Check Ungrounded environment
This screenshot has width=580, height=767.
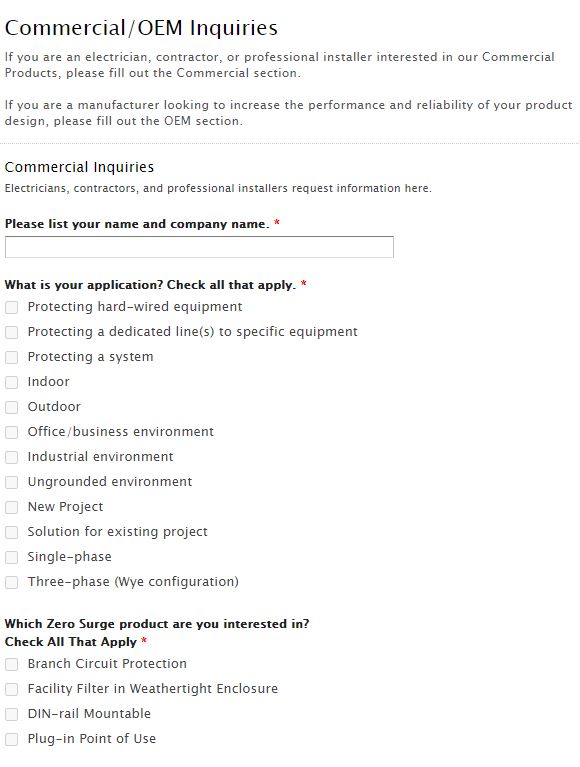pos(11,482)
